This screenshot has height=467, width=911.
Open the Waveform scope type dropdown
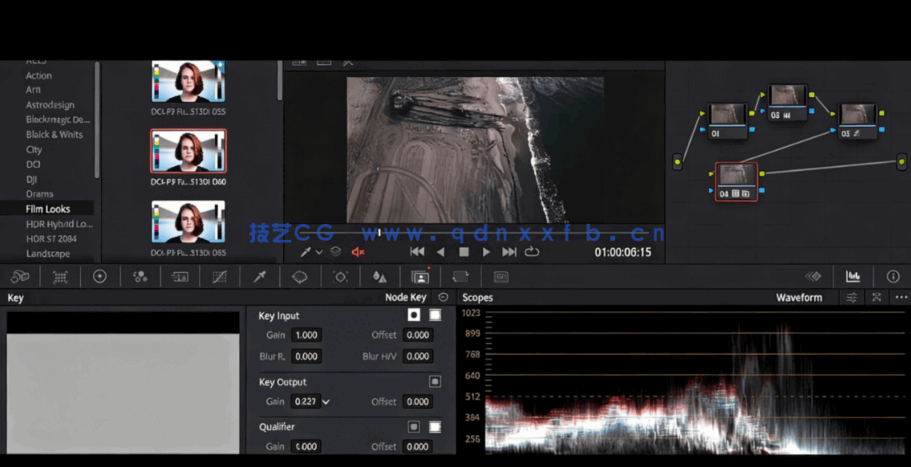pos(799,297)
